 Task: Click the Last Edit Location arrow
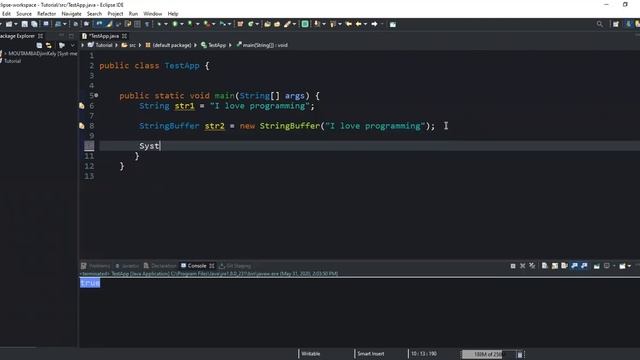click(349, 24)
